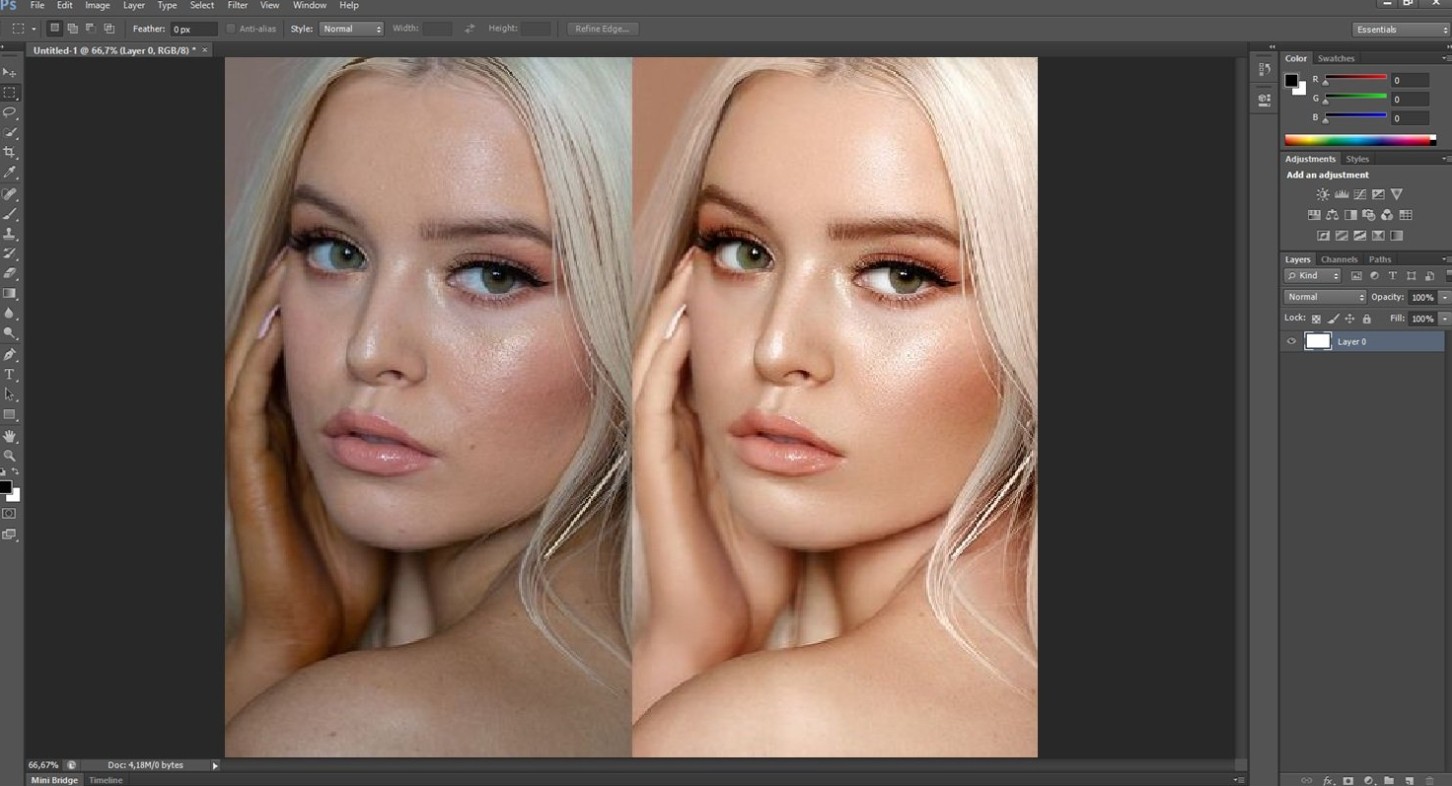1452x786 pixels.
Task: Open the Style dropdown in options bar
Action: [351, 29]
